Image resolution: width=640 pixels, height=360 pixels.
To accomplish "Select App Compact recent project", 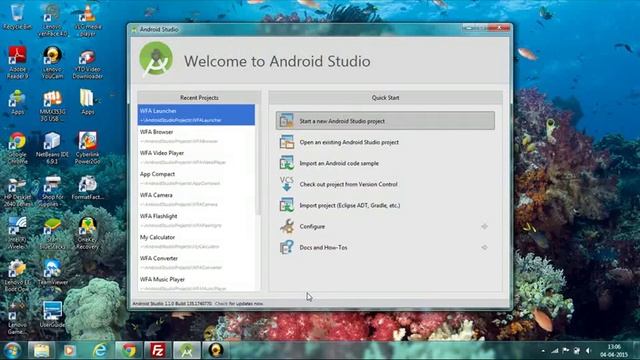I will click(x=196, y=178).
